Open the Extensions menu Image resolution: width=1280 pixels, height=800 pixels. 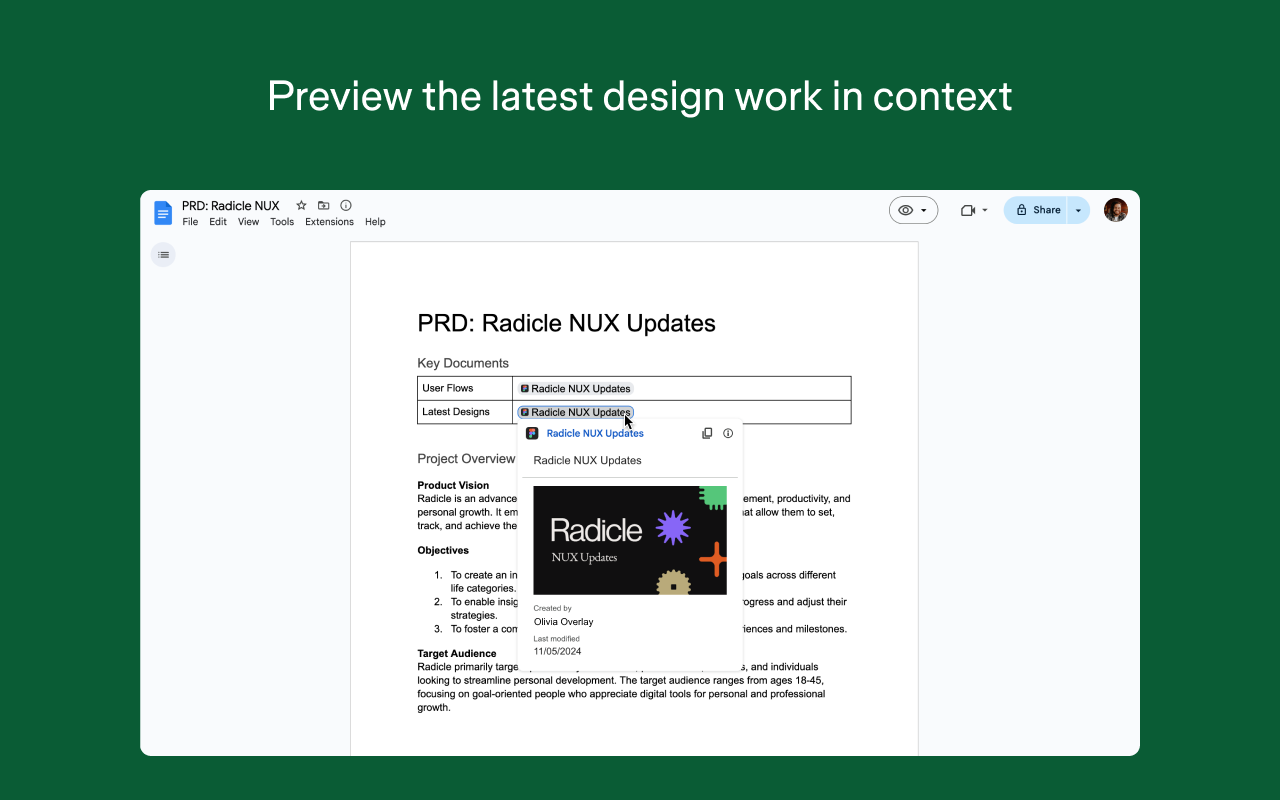pos(329,222)
